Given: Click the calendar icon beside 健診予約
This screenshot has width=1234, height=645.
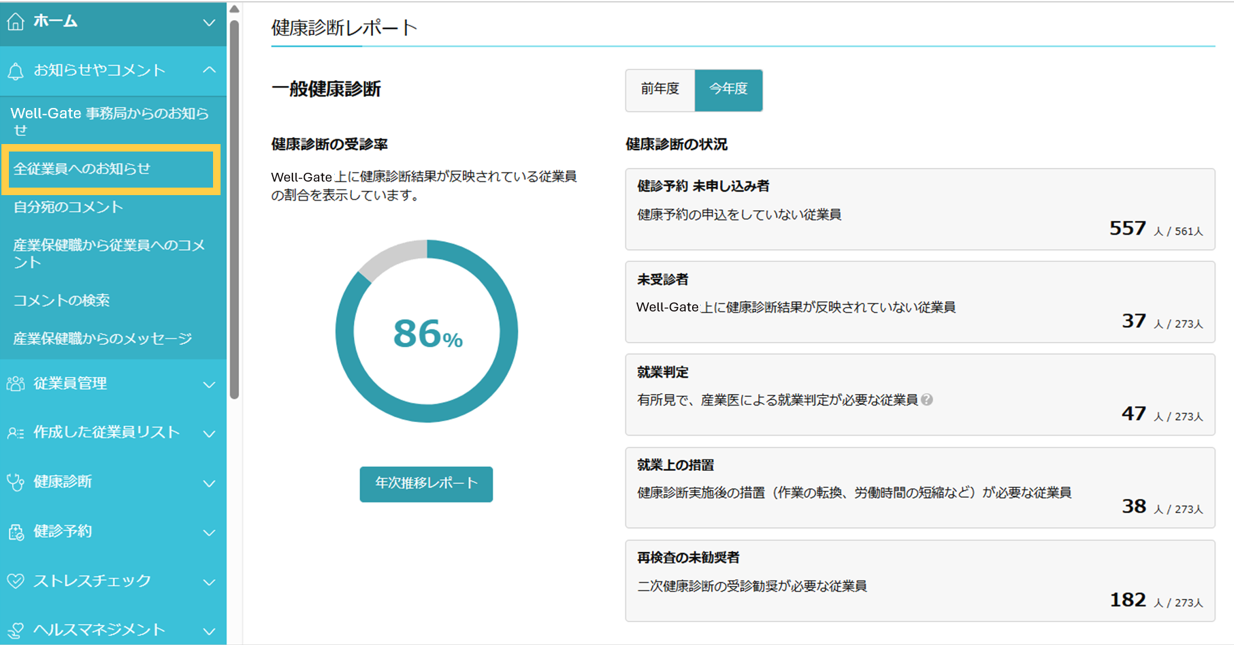Looking at the screenshot, I should click(15, 532).
